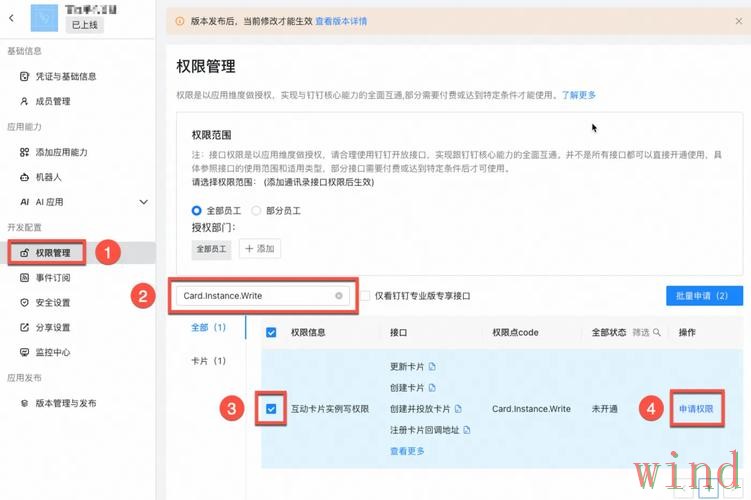This screenshot has height=500, width=751.
Task: Go back with the top-left arrow
Action: click(x=11, y=18)
